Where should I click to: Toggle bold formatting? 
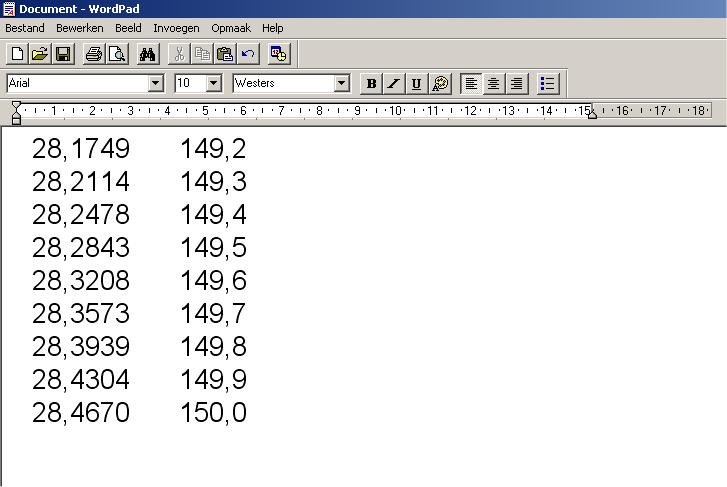(x=372, y=84)
